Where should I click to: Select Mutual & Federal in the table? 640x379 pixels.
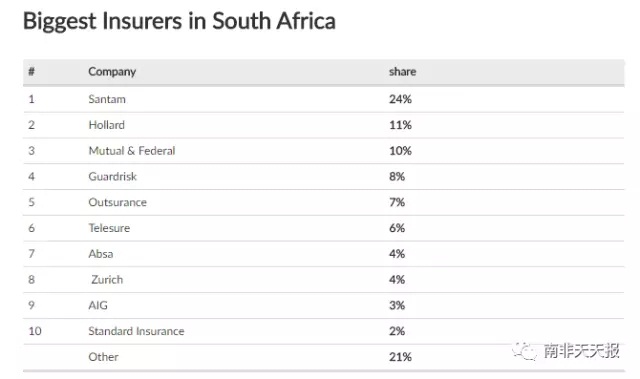[132, 151]
